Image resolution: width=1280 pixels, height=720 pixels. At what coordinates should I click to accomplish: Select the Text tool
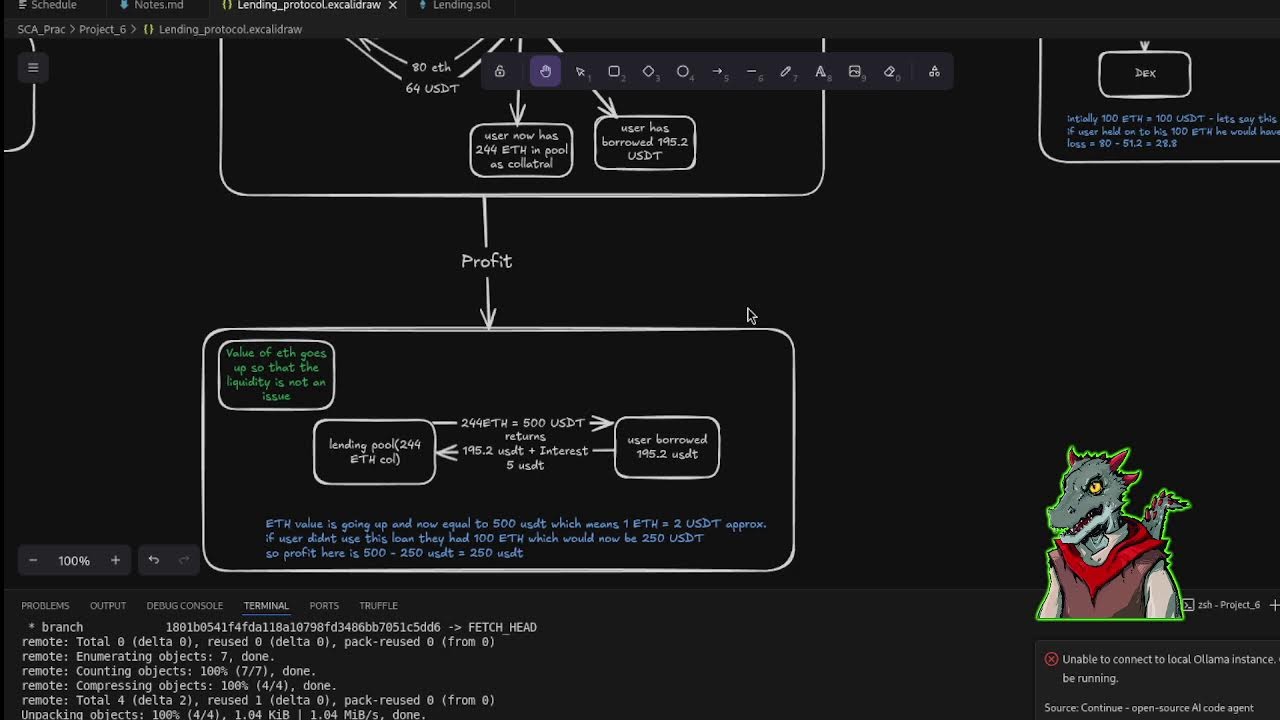click(820, 72)
